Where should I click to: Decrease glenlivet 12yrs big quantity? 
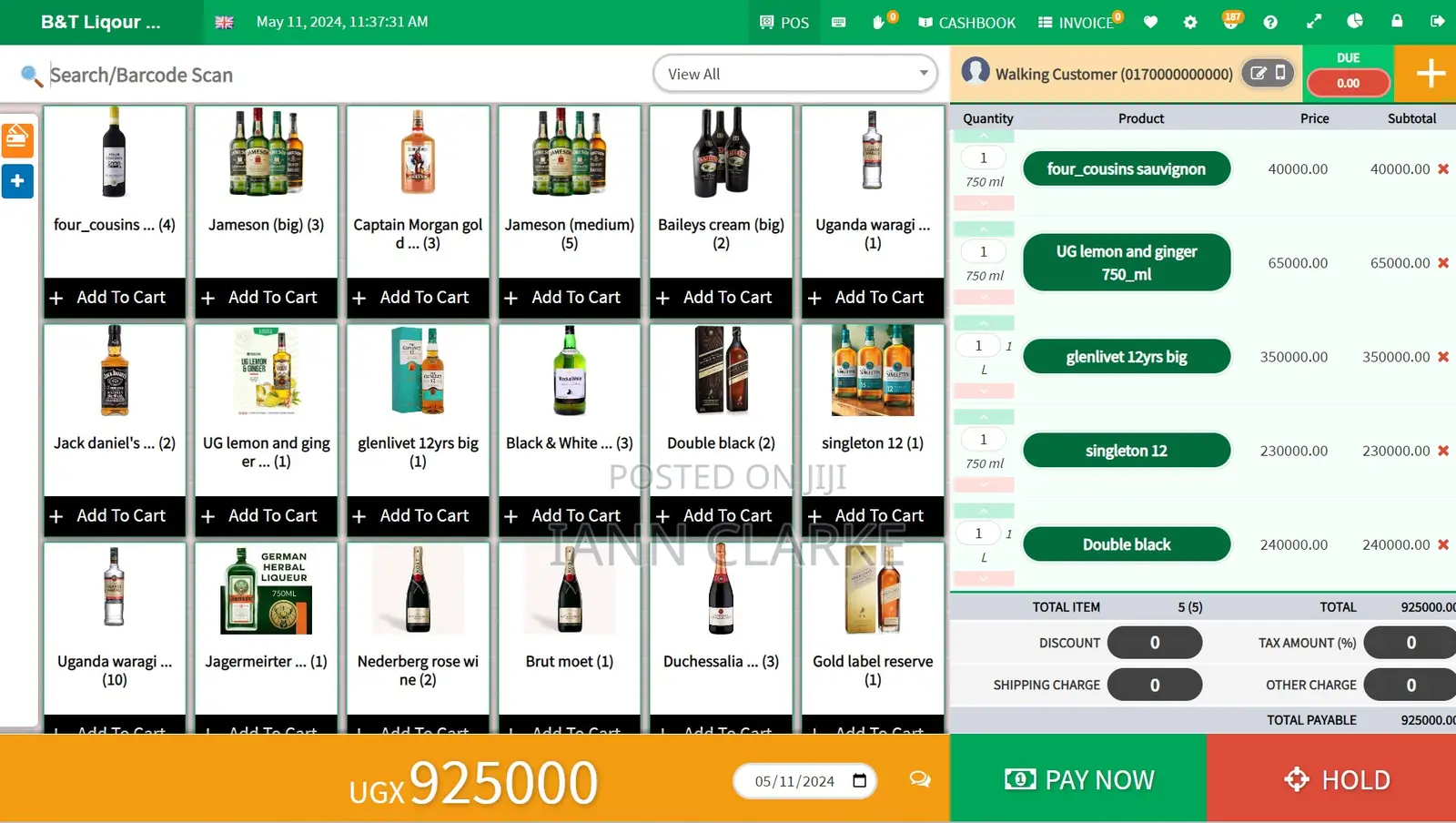(x=984, y=391)
